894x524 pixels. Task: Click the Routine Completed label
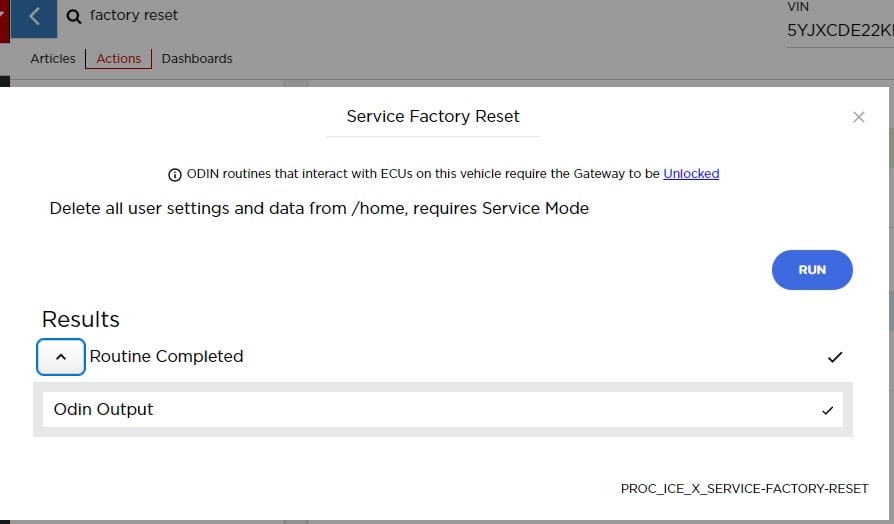pyautogui.click(x=166, y=357)
